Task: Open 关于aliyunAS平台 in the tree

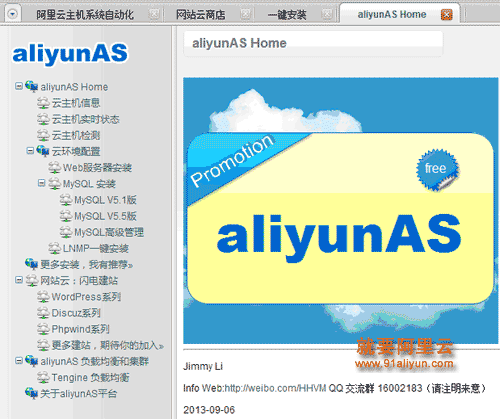Action: pos(79,394)
